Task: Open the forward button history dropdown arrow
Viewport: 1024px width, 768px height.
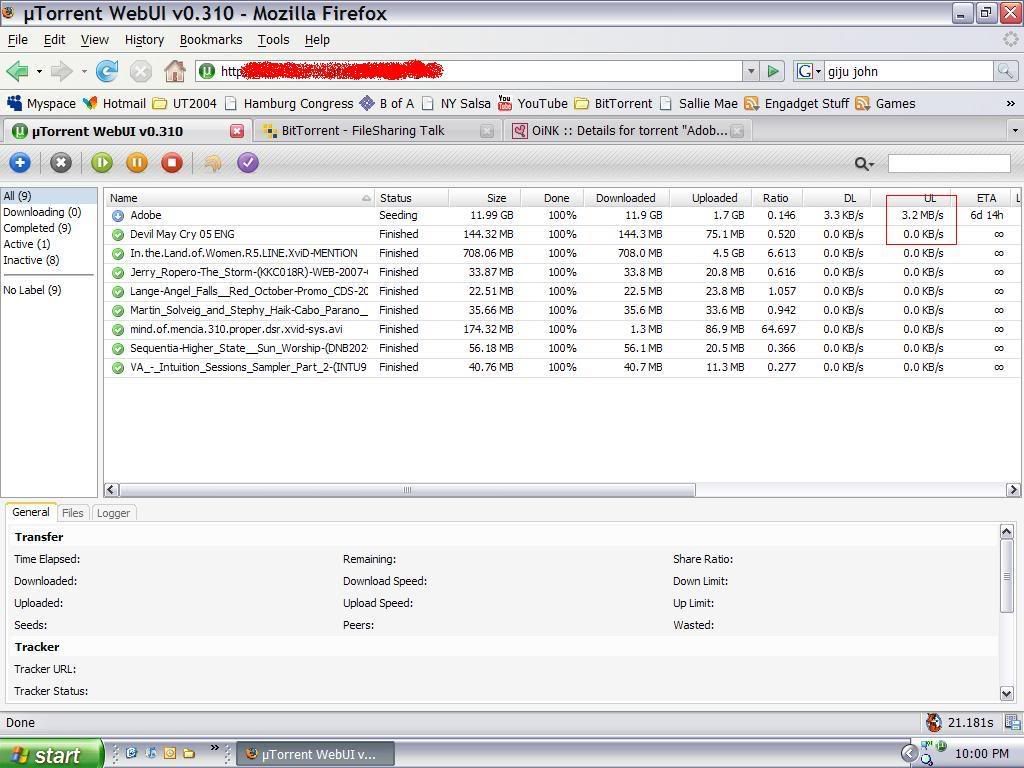Action: [84, 71]
